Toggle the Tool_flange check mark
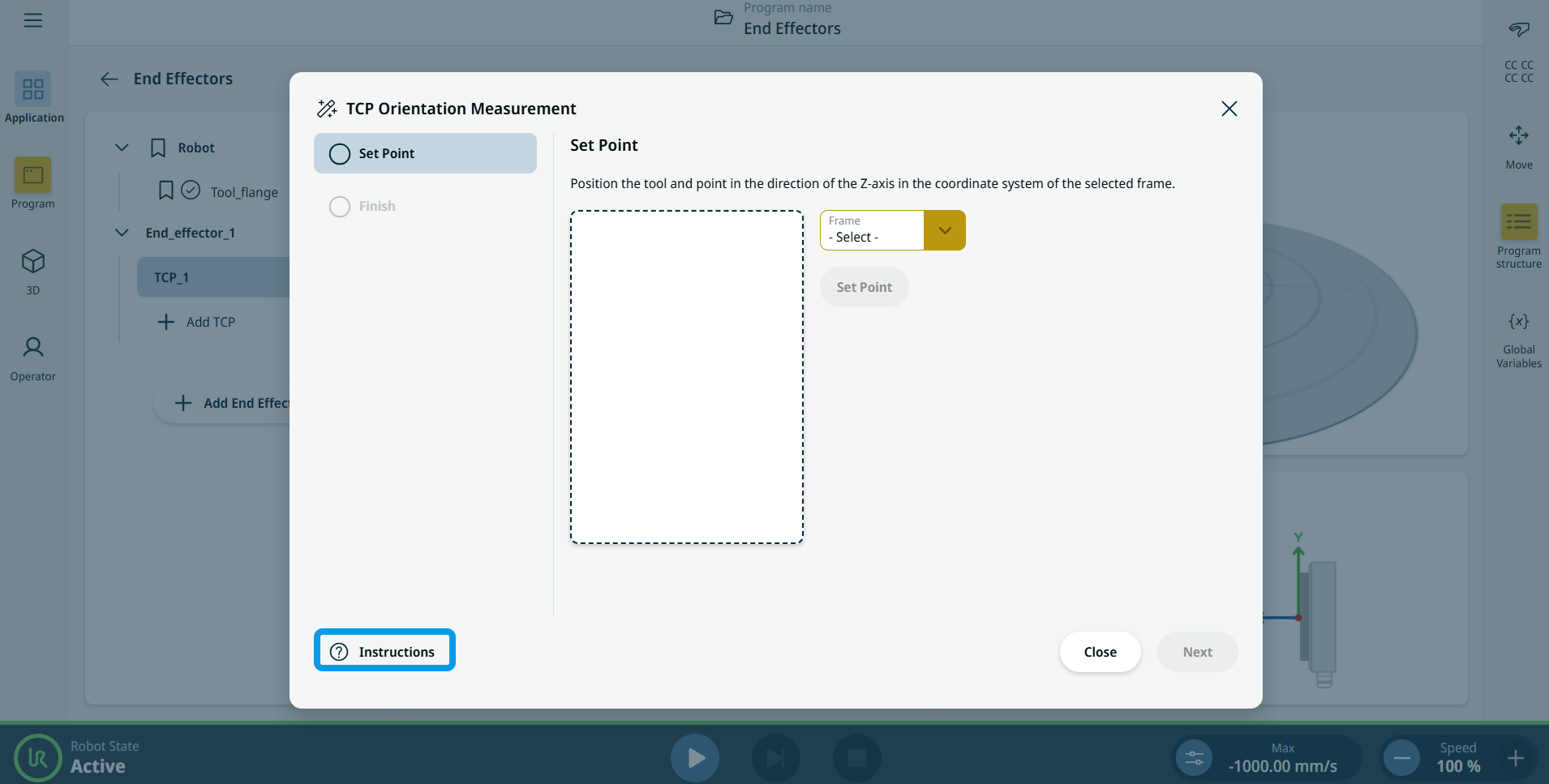 [x=191, y=191]
